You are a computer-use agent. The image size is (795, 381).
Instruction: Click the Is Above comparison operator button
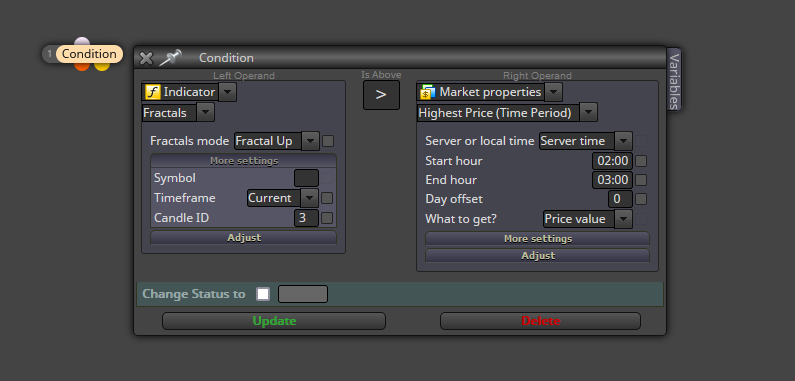coord(381,95)
